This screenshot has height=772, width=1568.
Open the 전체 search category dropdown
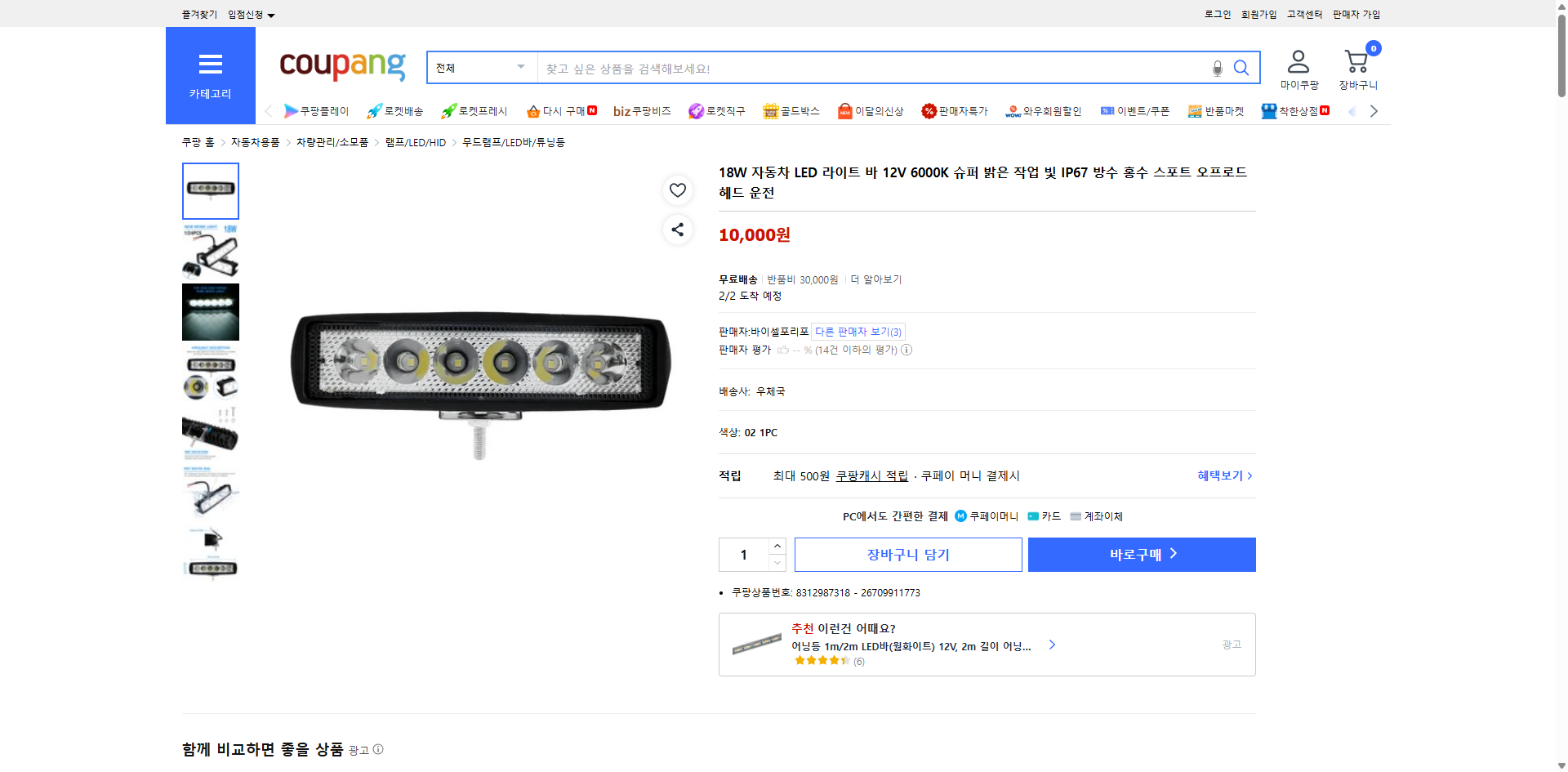tap(480, 68)
